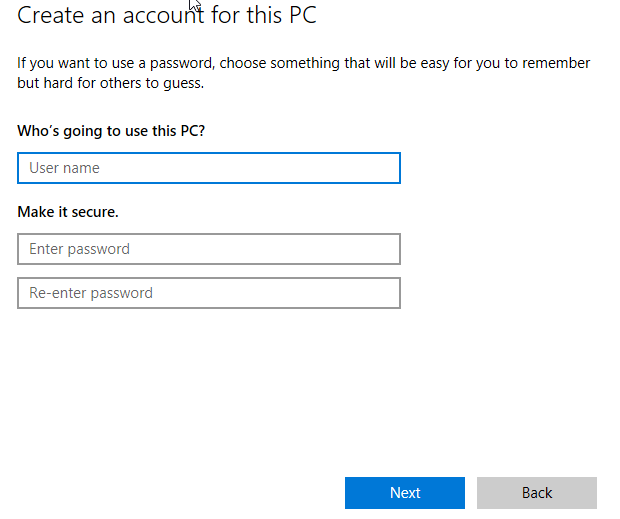Viewport: 620px width, 519px height.
Task: Click the 'Create an account for this PC' heading
Action: pos(168,16)
